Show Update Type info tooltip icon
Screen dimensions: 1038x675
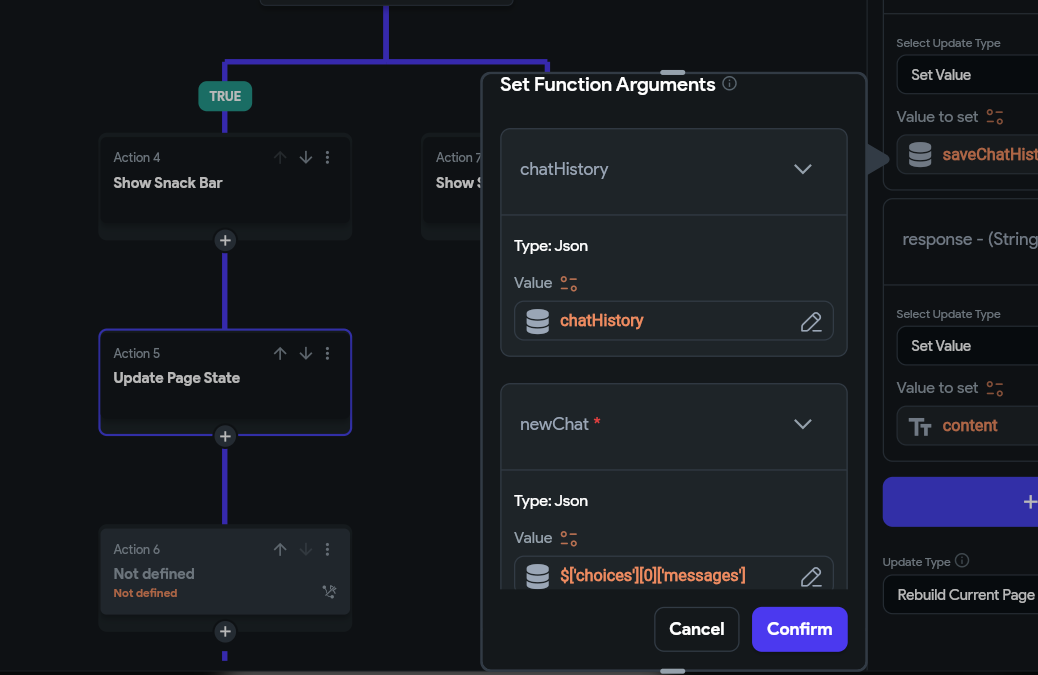click(x=963, y=561)
